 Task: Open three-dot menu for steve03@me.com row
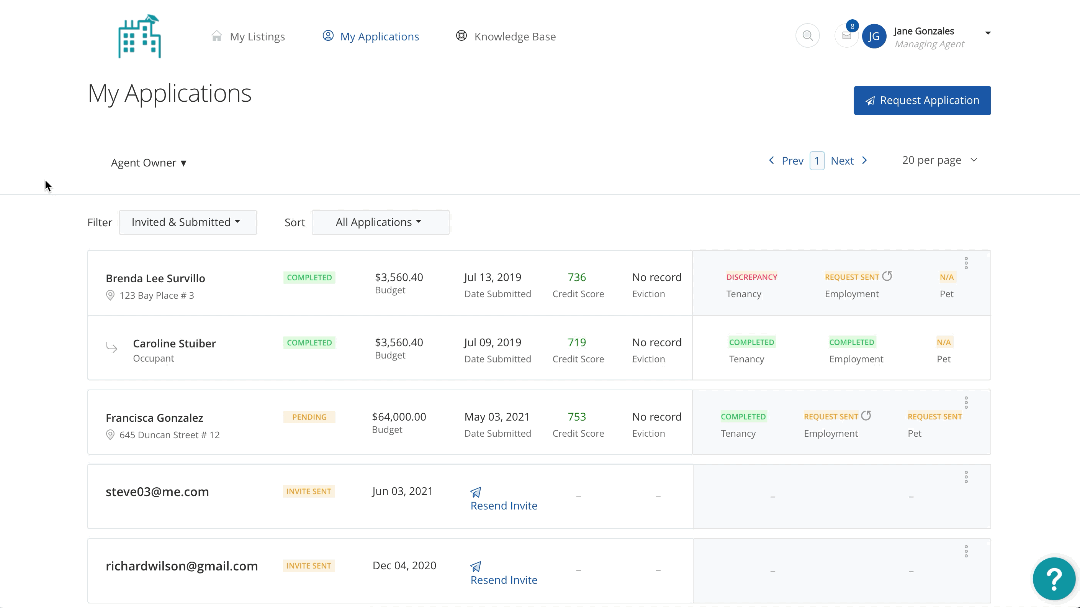966,477
